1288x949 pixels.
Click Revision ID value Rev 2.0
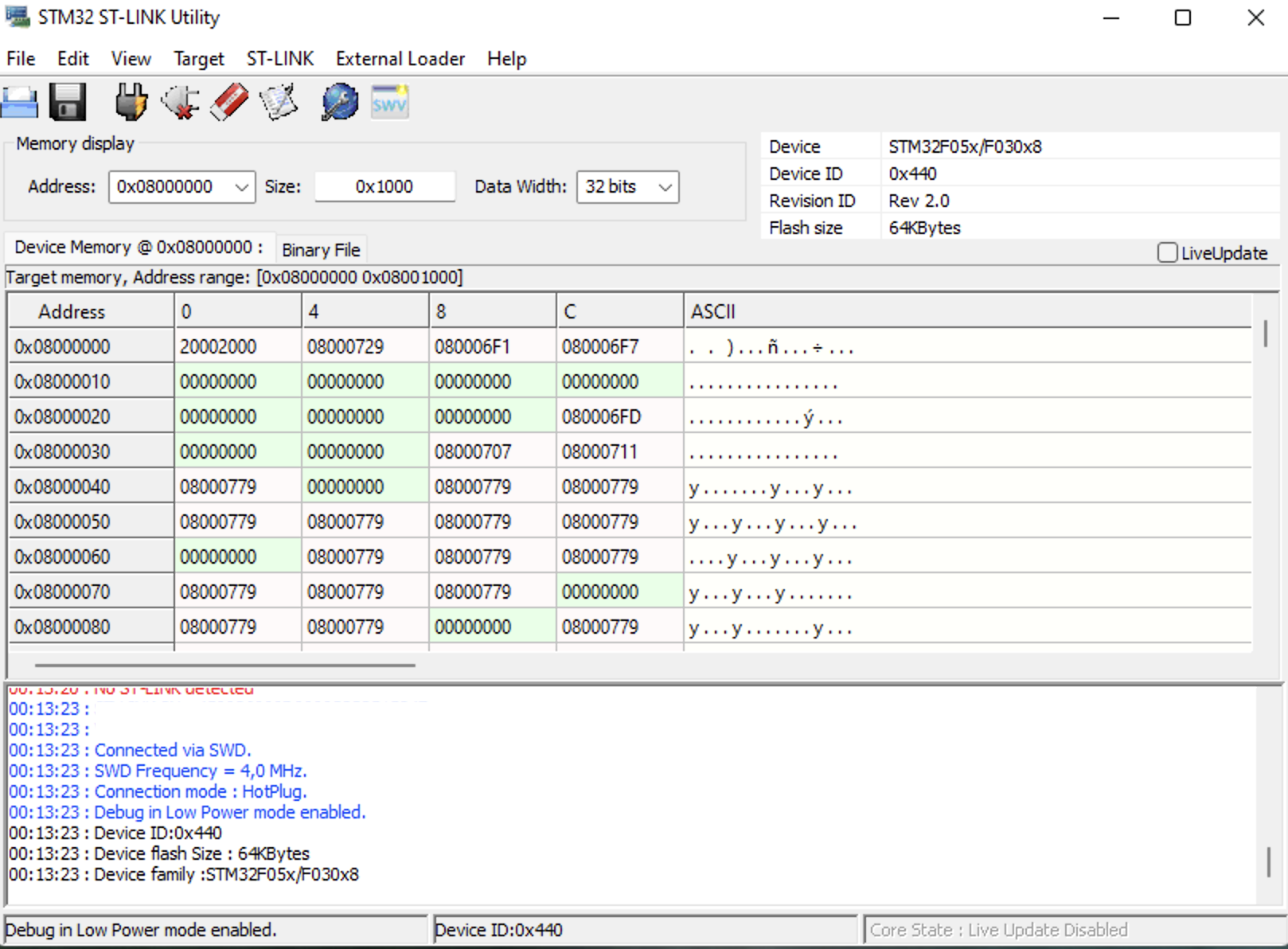pos(919,201)
